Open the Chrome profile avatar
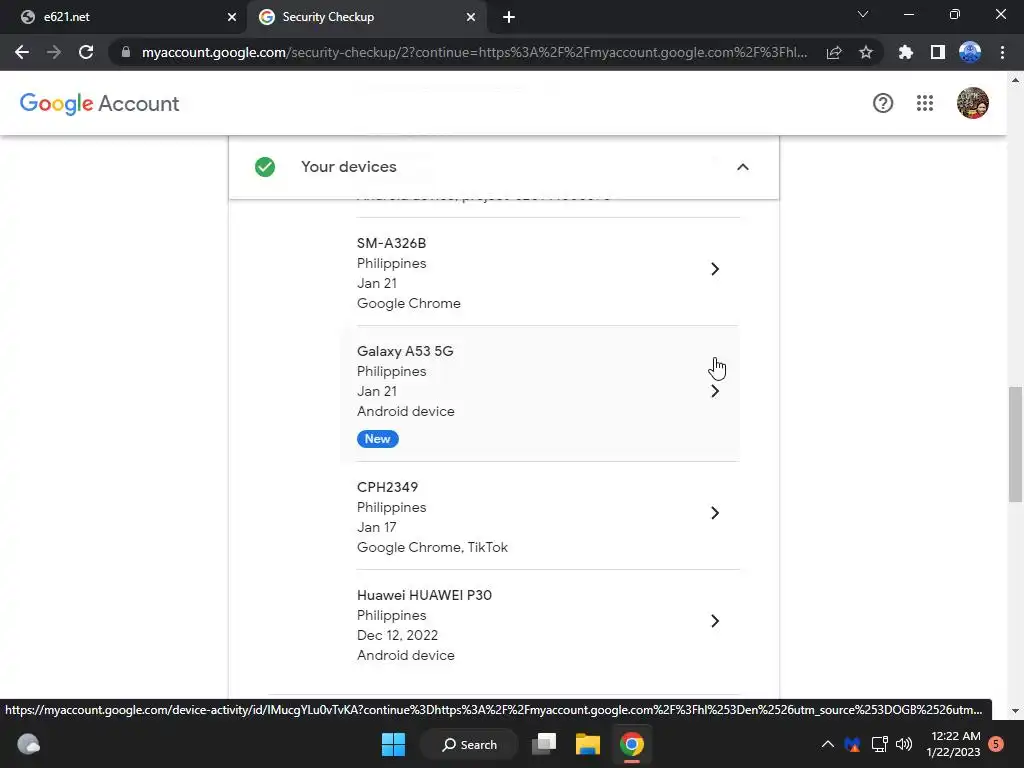The image size is (1024, 768). (970, 52)
